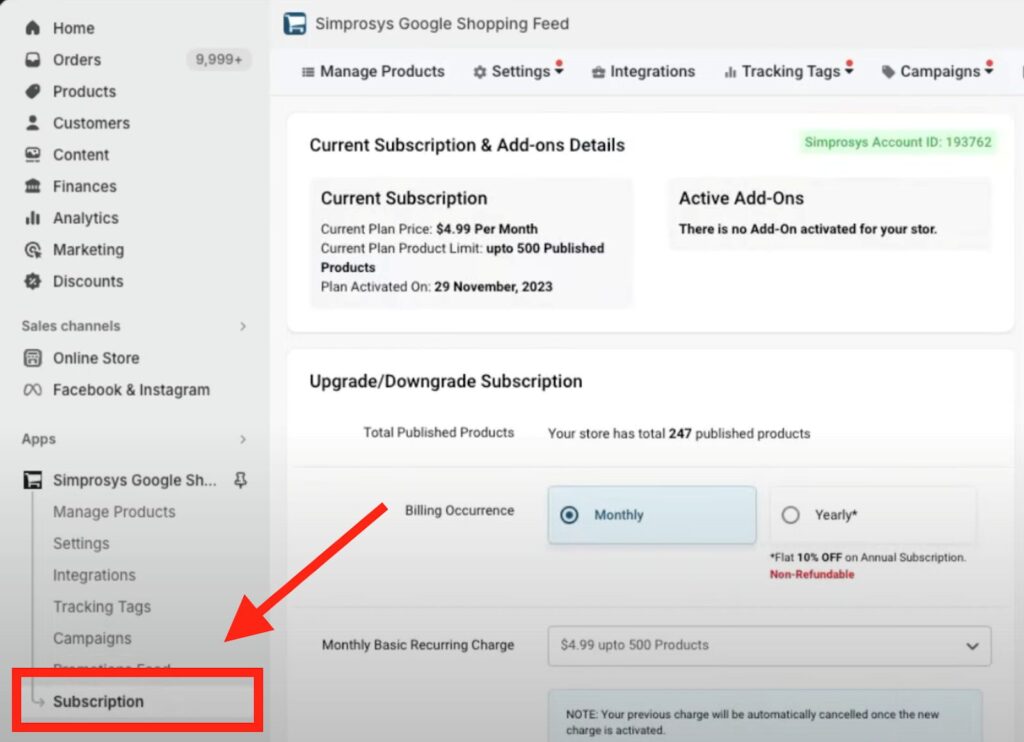Click the Sales channels heading
Screen dimensions: 1024x742
pyautogui.click(x=71, y=326)
